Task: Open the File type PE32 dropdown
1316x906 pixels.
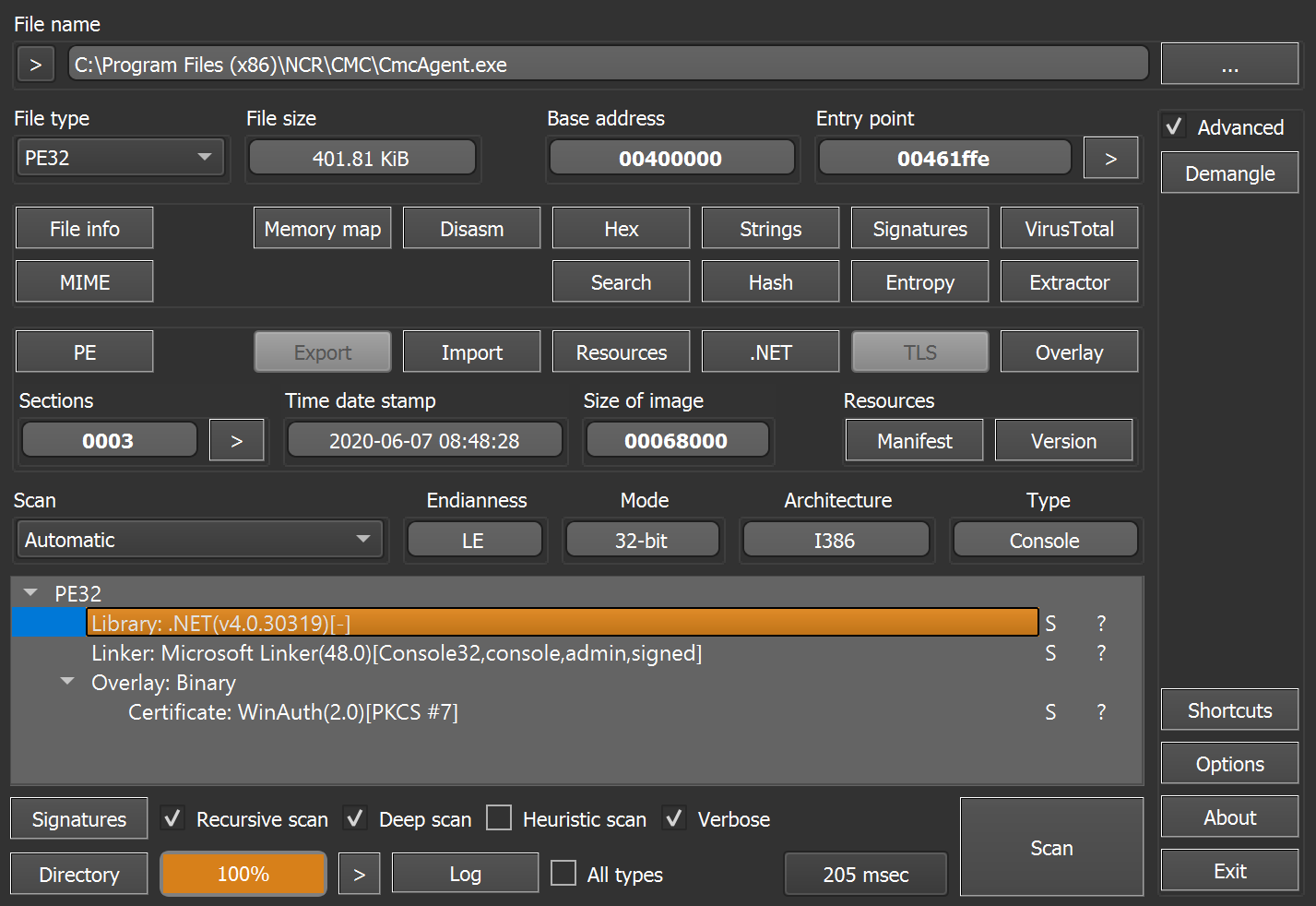Action: point(120,158)
